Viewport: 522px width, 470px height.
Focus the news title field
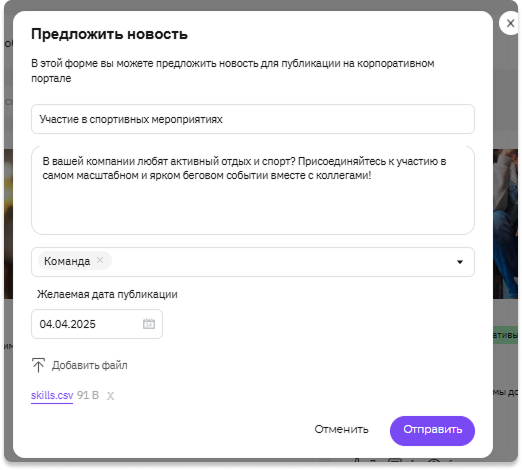tap(253, 119)
